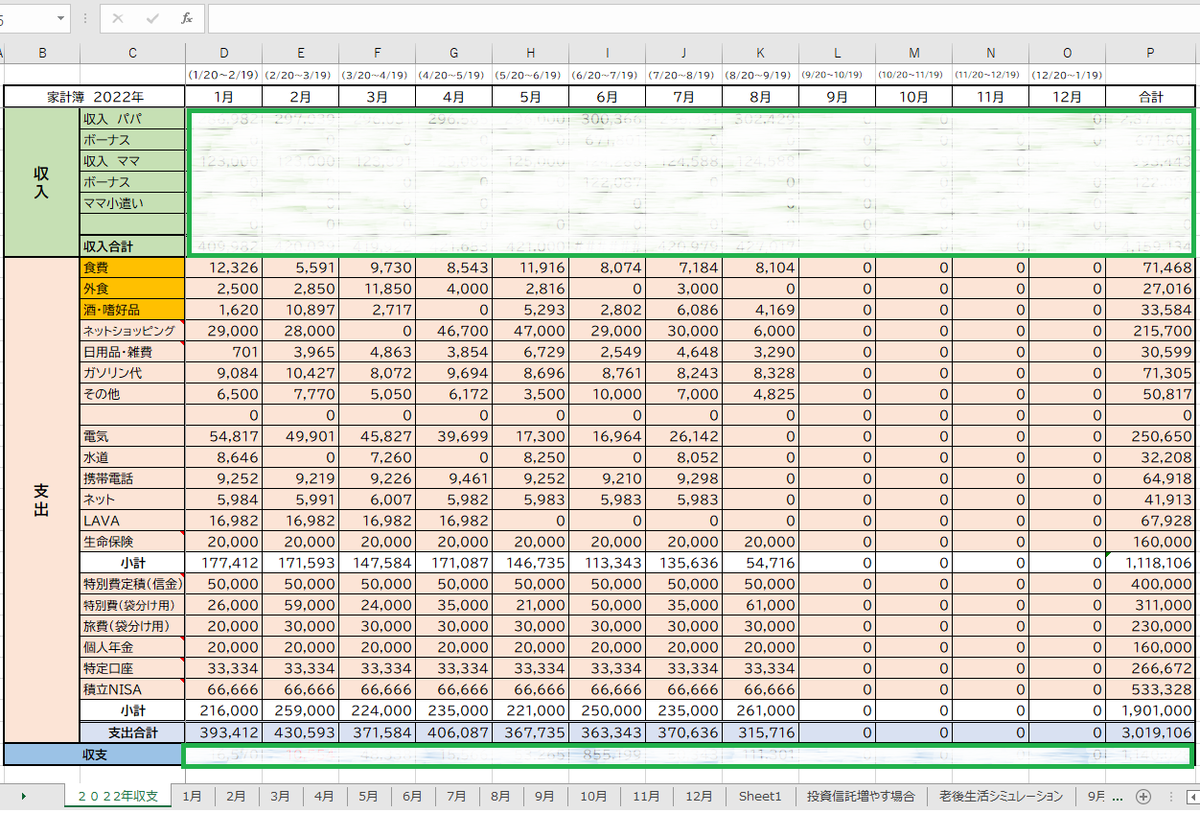This screenshot has height=813, width=1200.
Task: Click the ネットショッピング row label
Action: point(133,330)
